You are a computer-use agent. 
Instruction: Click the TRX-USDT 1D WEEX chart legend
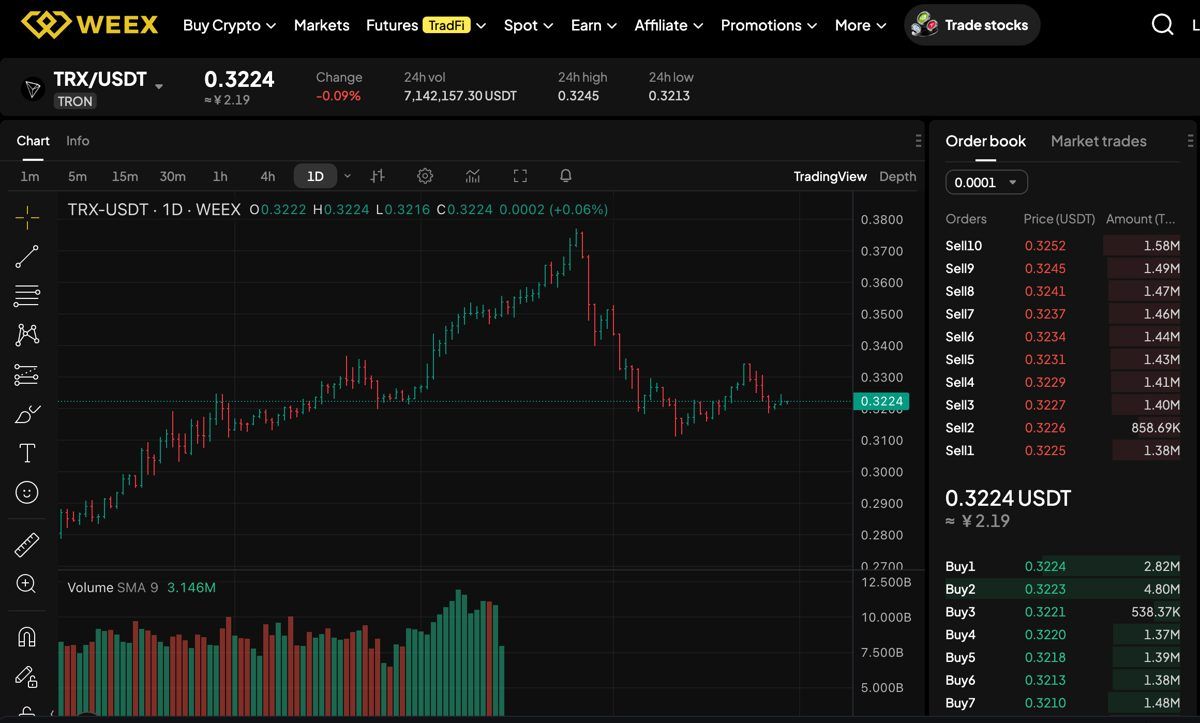point(154,210)
